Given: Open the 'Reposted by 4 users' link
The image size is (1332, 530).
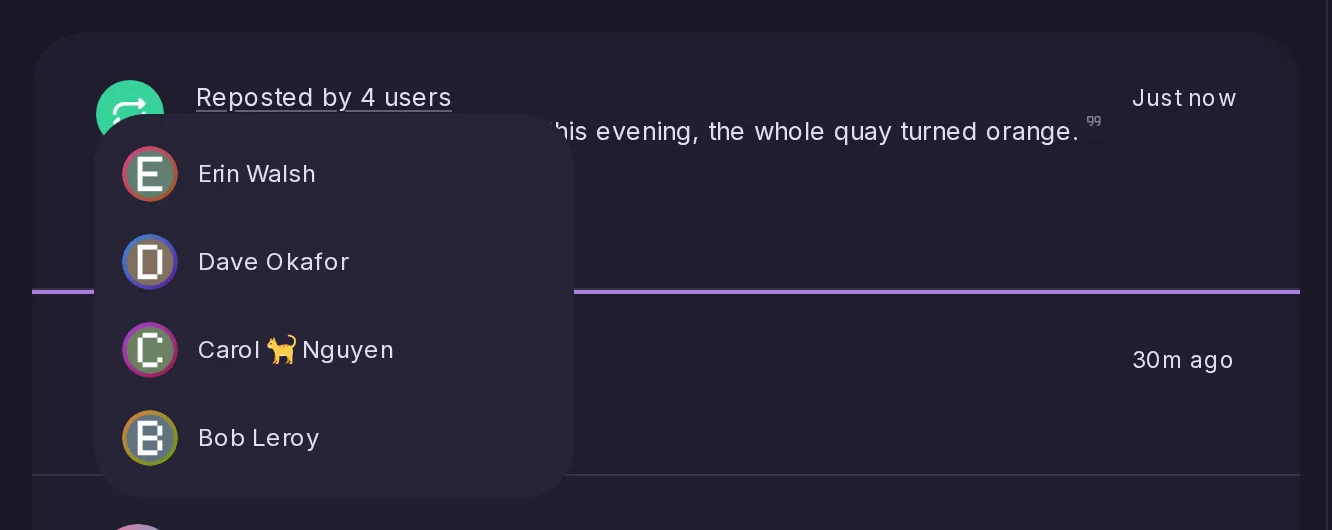Looking at the screenshot, I should click(323, 97).
